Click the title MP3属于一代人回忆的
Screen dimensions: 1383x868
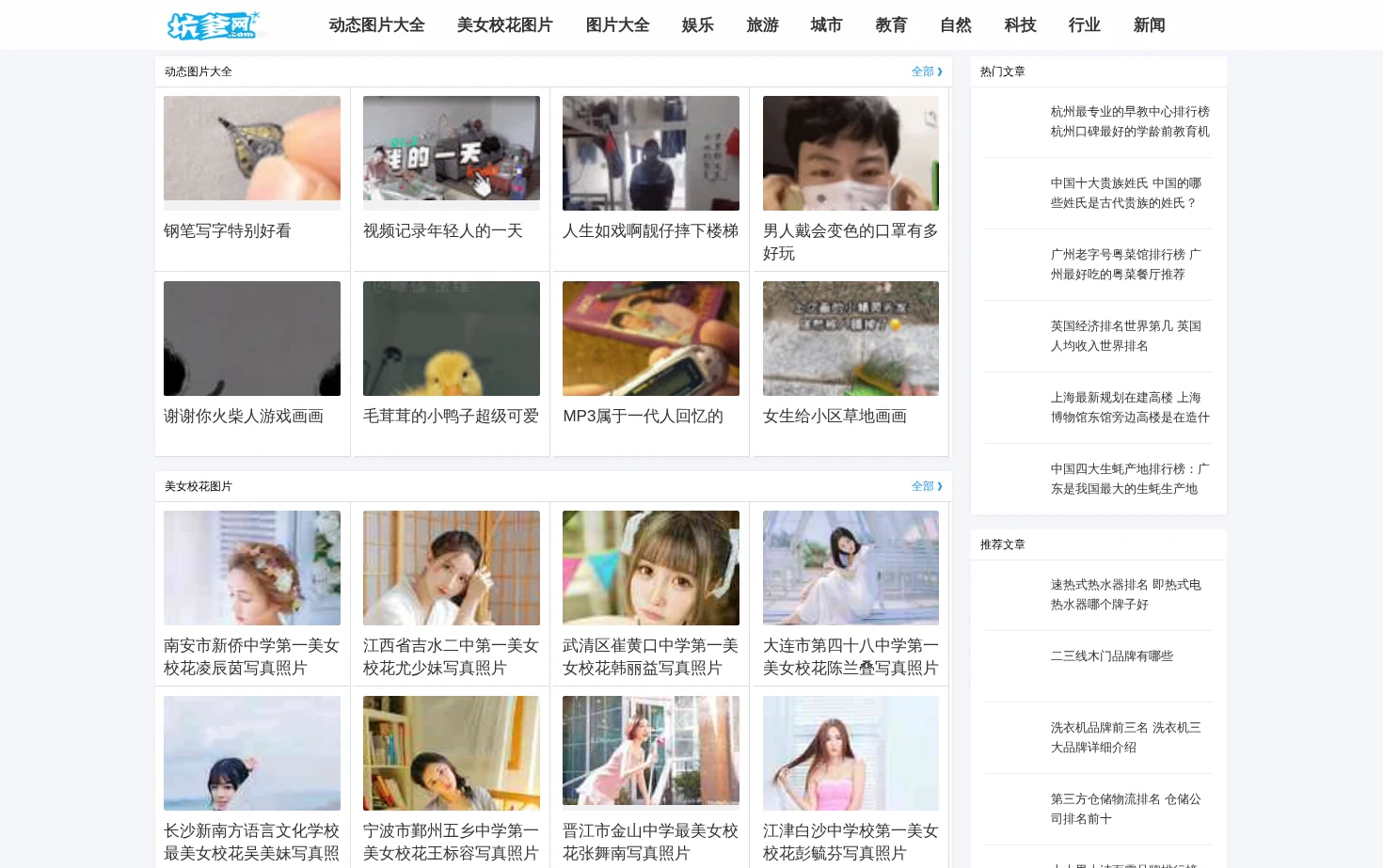(643, 416)
